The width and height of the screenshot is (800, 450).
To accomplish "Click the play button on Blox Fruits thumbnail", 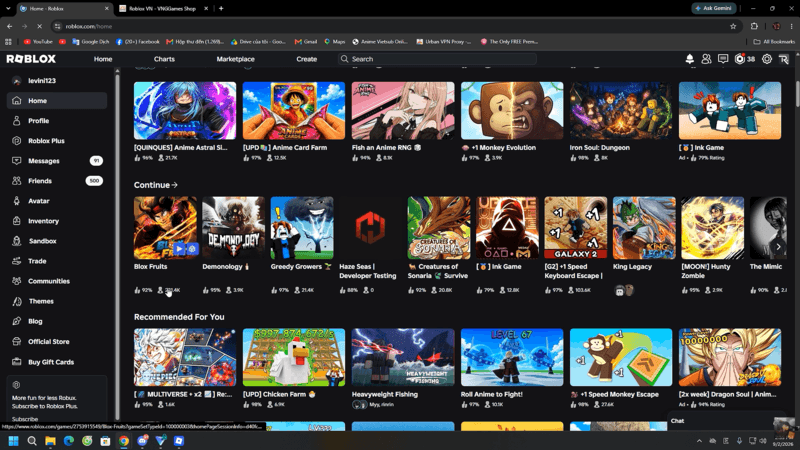I will (x=179, y=249).
